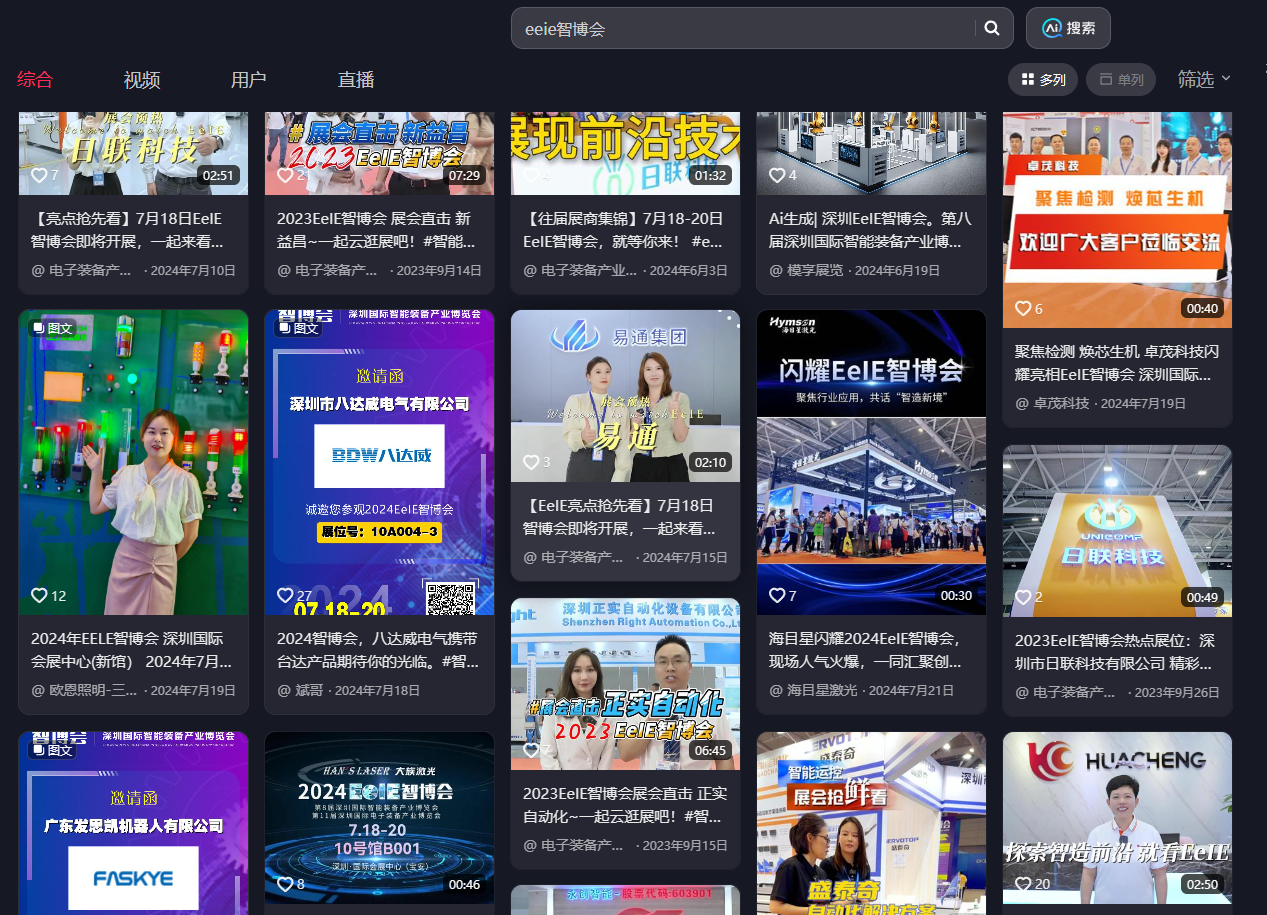
Task: Click the magnifier search icon in the search bar
Action: (992, 29)
